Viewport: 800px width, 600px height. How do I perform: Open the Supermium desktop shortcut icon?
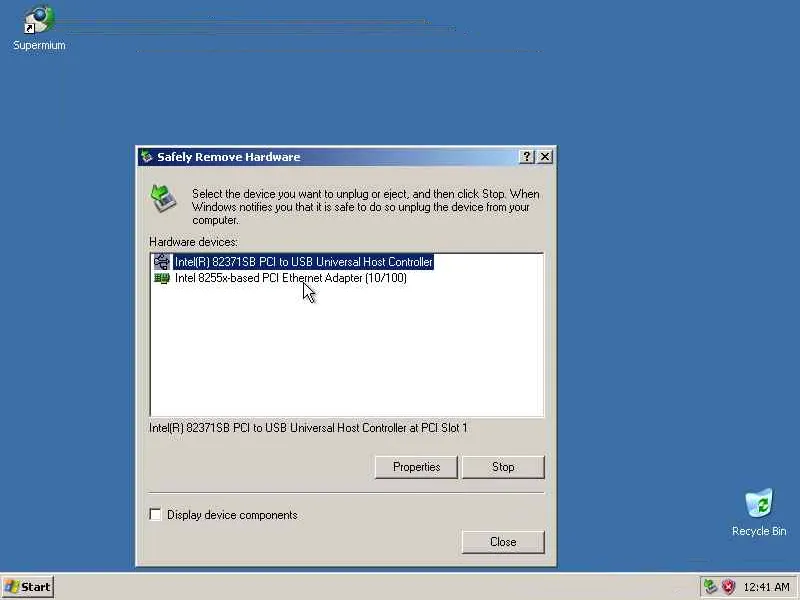coord(39,19)
